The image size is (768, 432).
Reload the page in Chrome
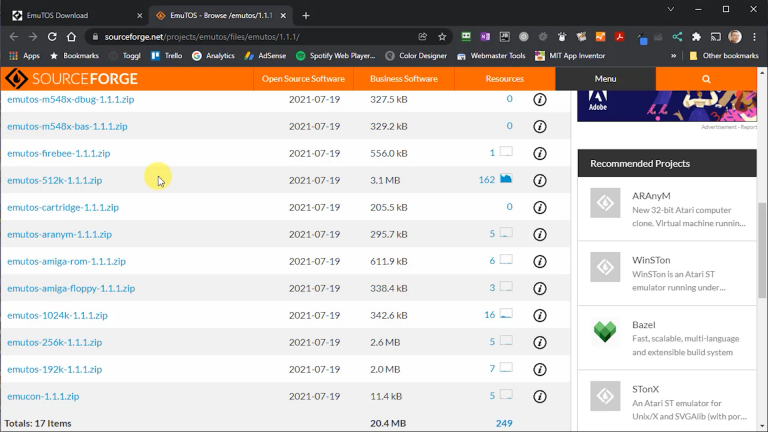click(x=52, y=37)
